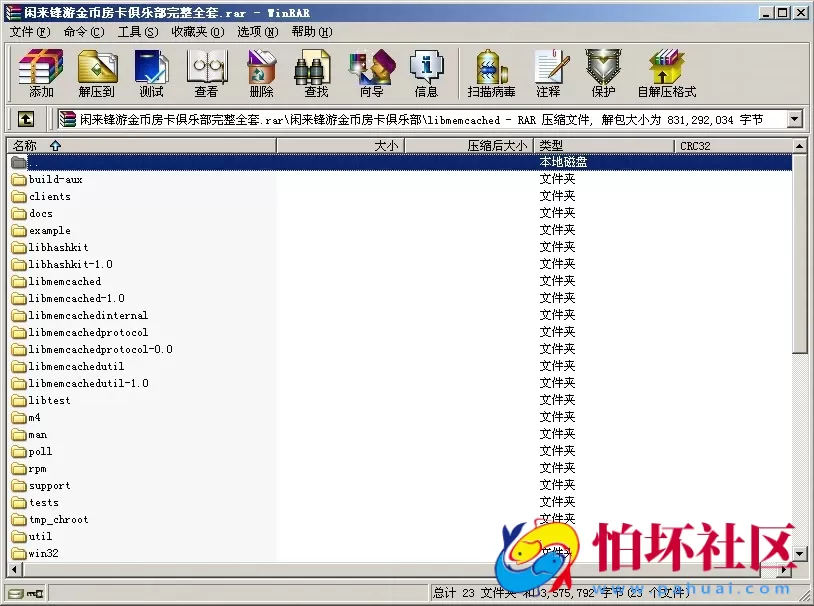Open the 工具 (Tools) menu

click(140, 31)
